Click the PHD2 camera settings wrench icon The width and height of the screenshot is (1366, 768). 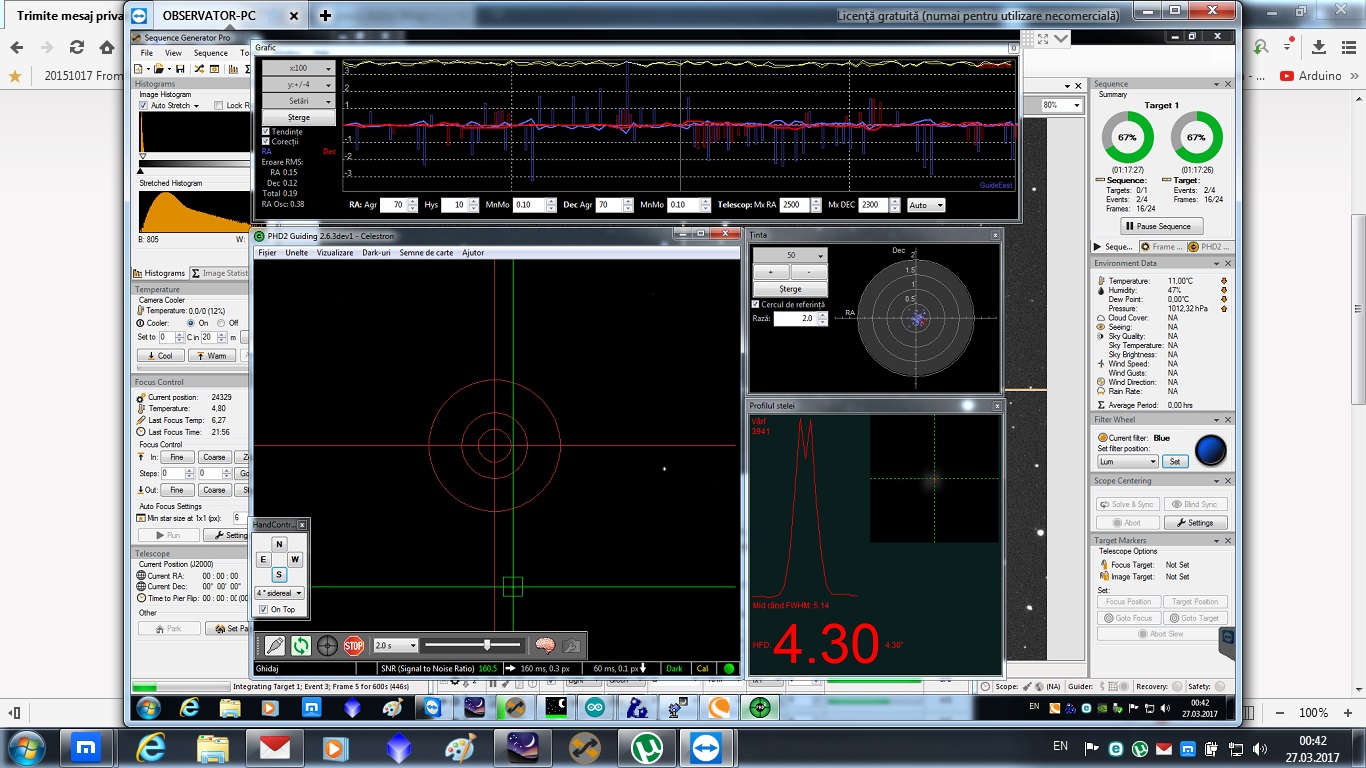tap(571, 646)
